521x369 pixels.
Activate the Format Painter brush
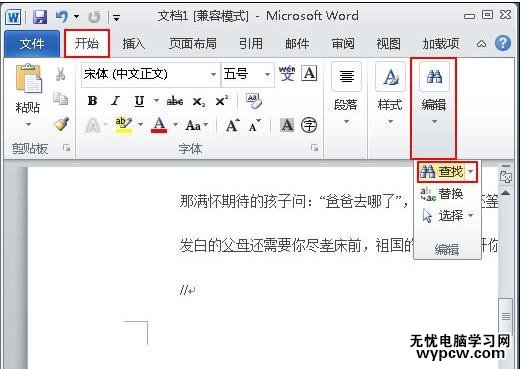(x=61, y=124)
